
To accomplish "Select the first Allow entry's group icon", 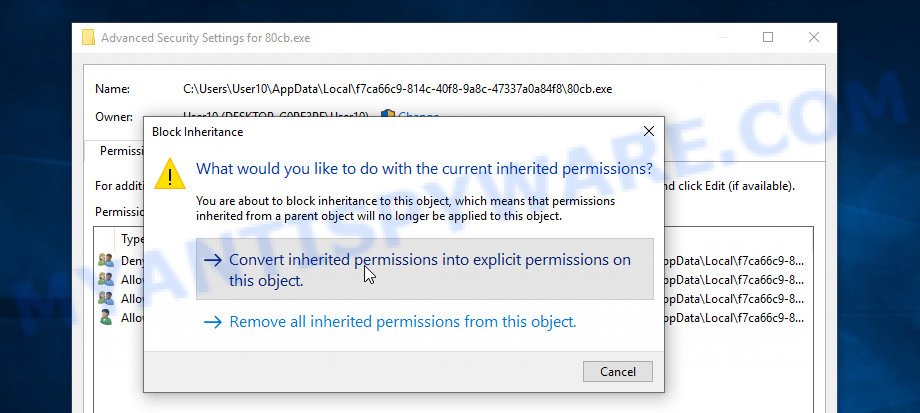I will 106,279.
